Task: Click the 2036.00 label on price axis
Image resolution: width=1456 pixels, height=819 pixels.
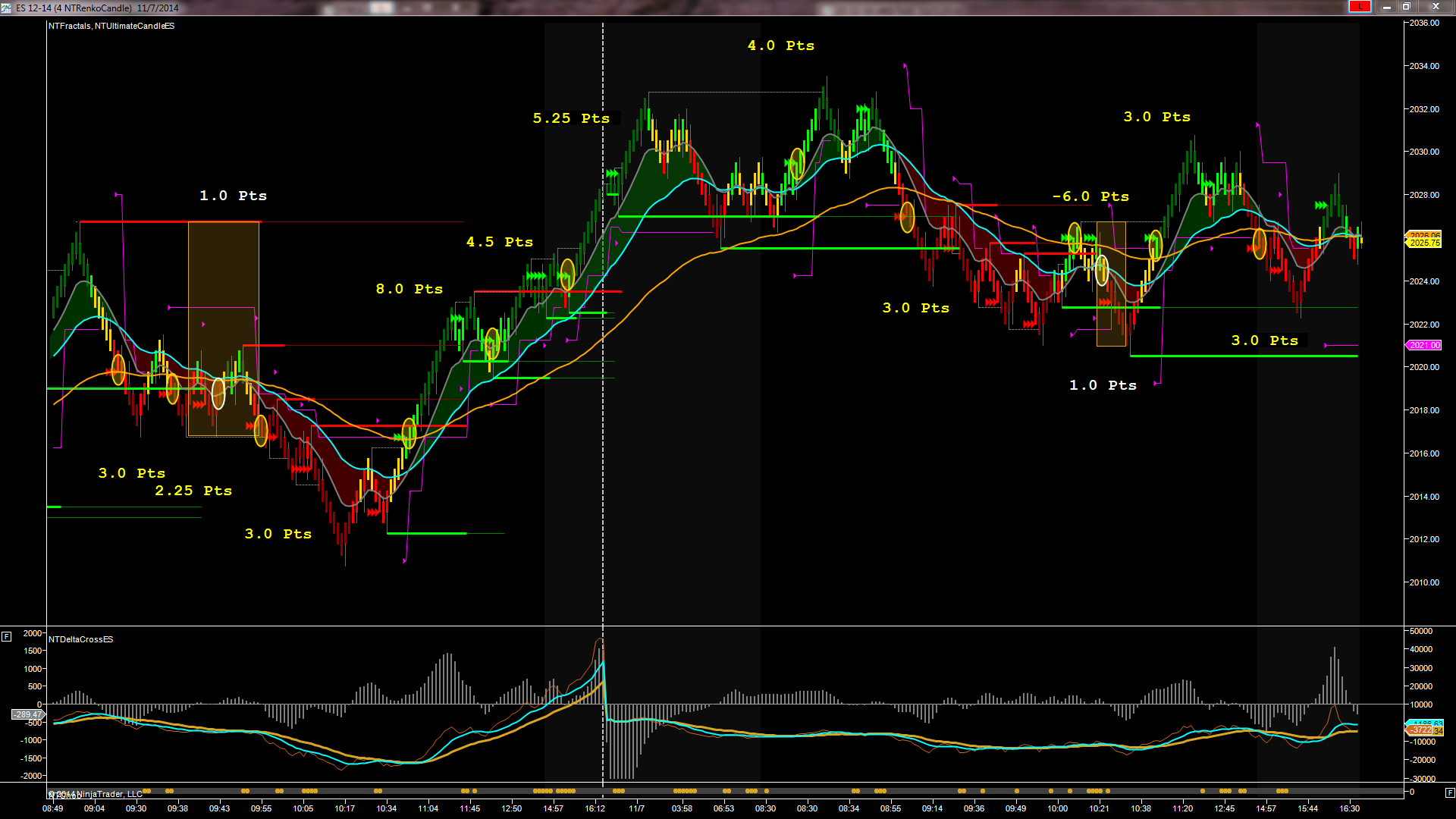Action: (x=1423, y=23)
